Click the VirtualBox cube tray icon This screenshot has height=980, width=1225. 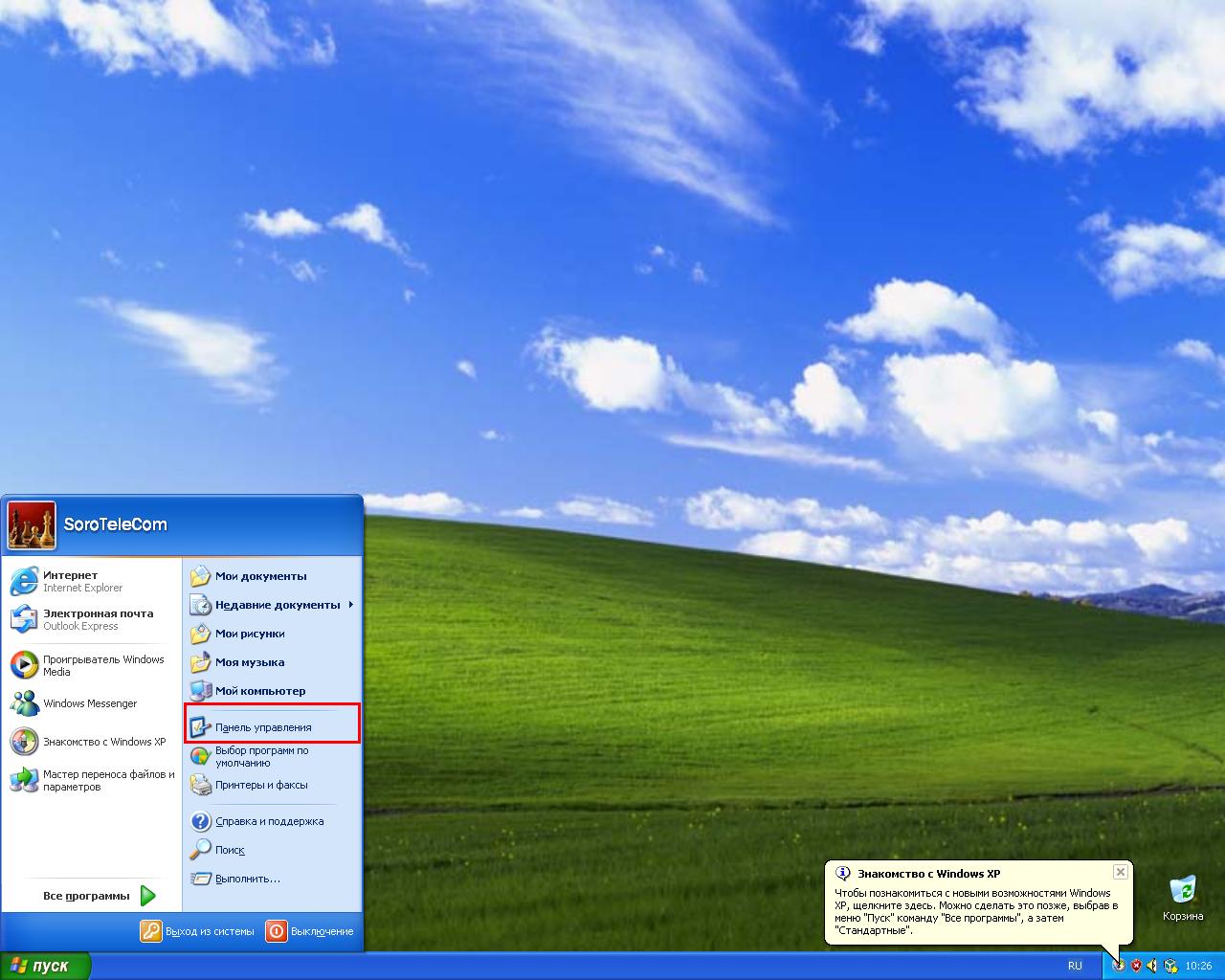coord(1169,966)
